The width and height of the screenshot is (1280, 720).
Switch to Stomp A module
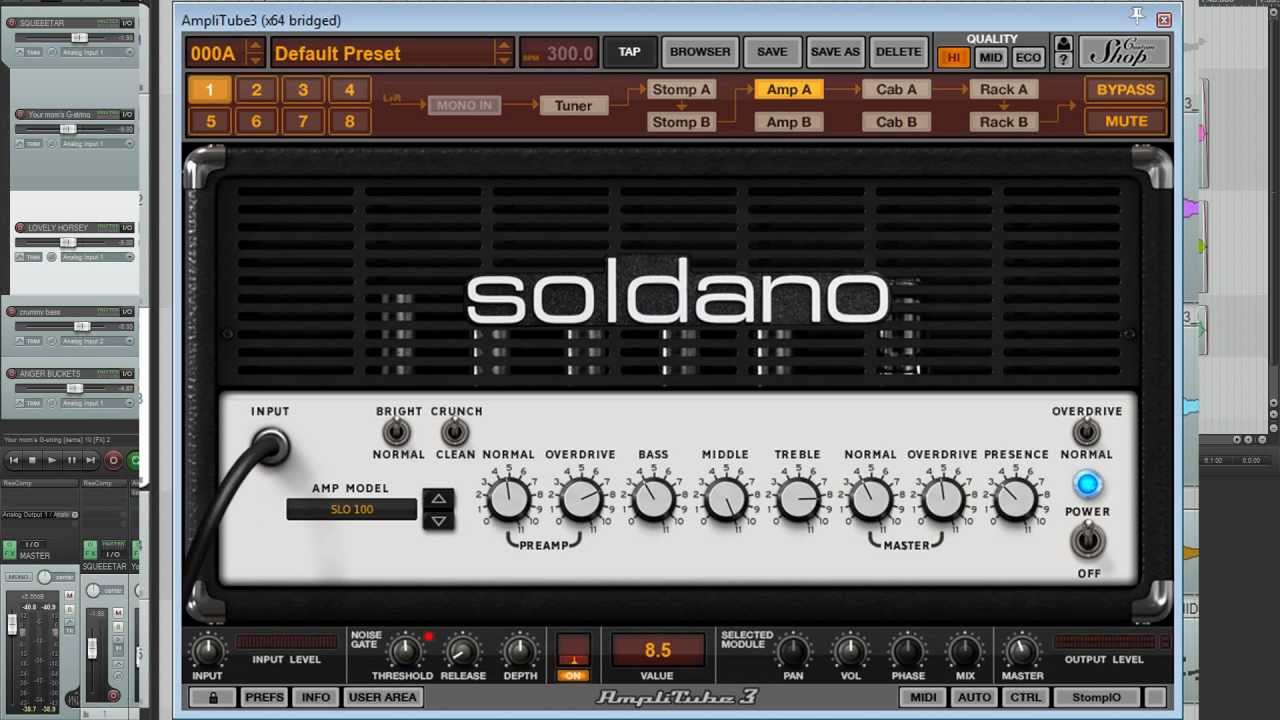pos(681,89)
